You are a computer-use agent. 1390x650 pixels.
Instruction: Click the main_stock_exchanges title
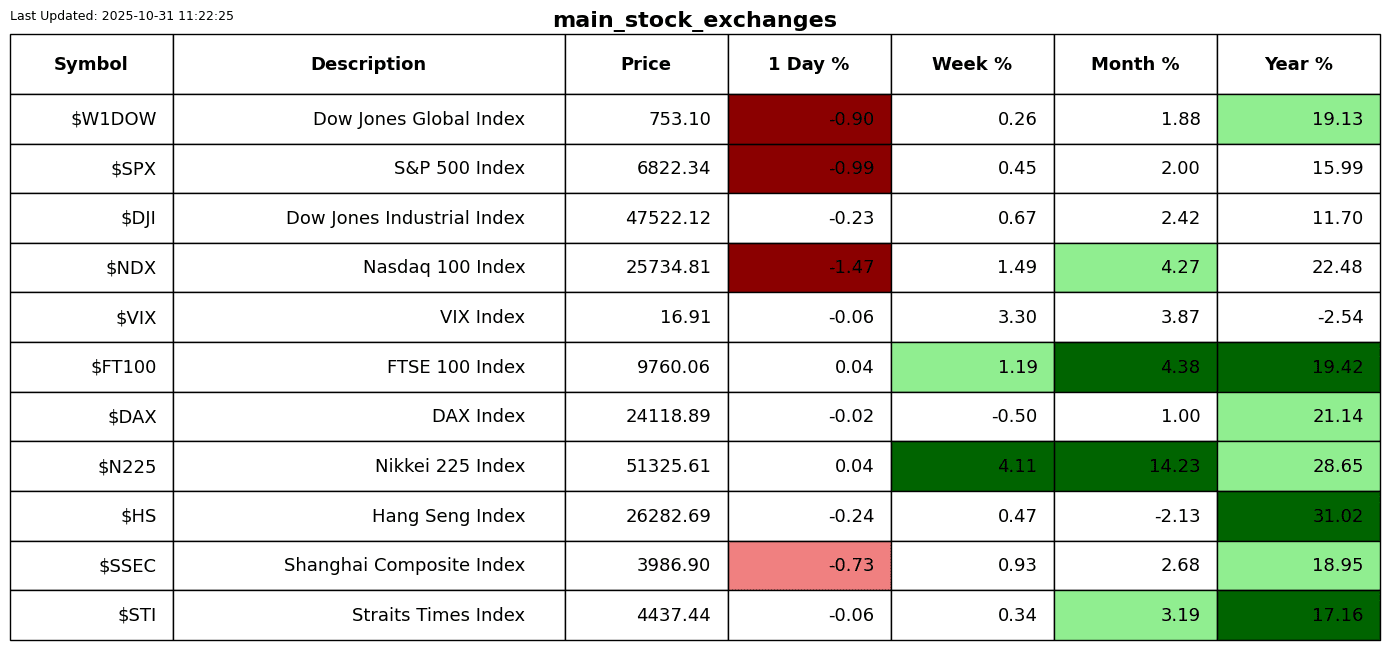point(694,21)
